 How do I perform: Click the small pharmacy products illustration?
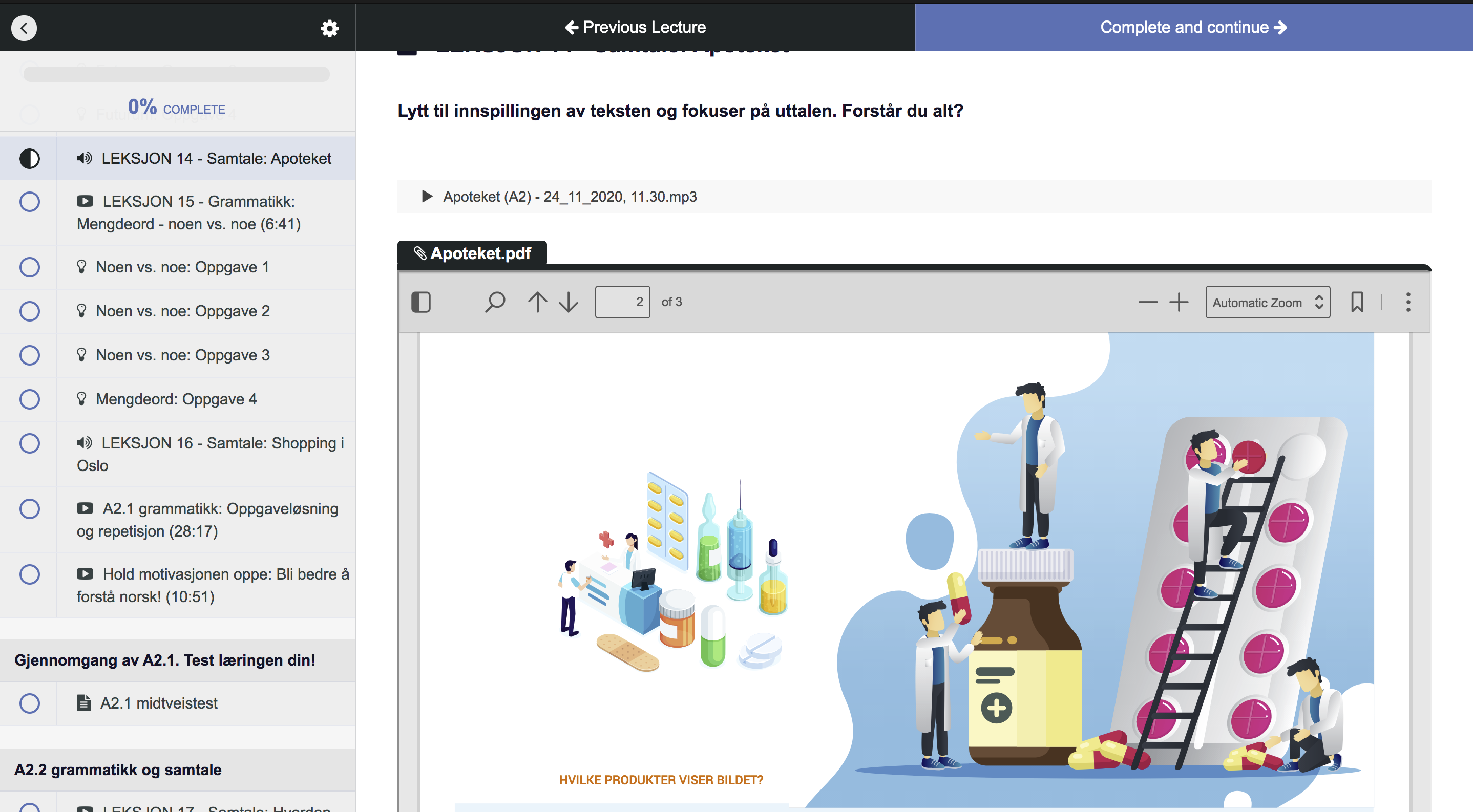[673, 571]
